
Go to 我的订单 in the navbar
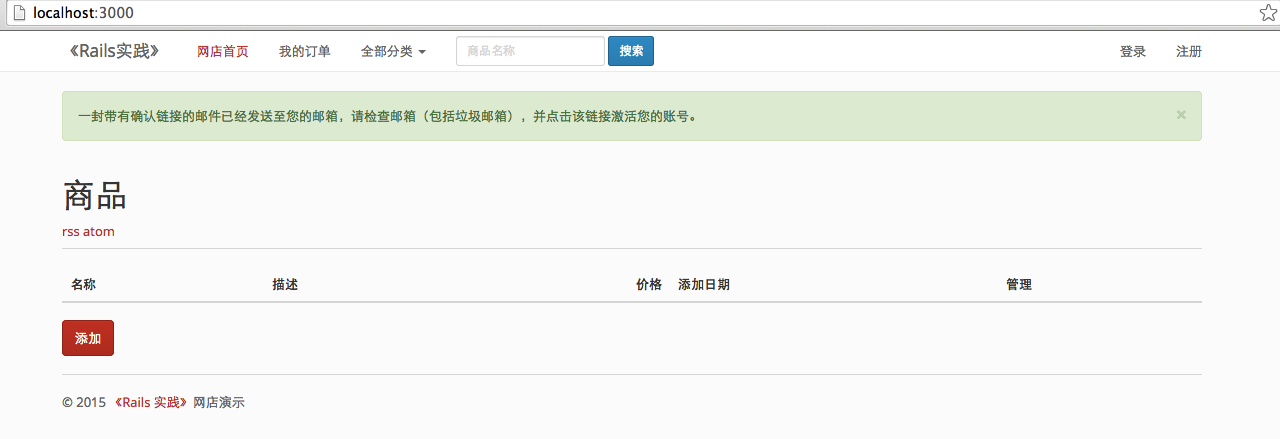tap(304, 52)
